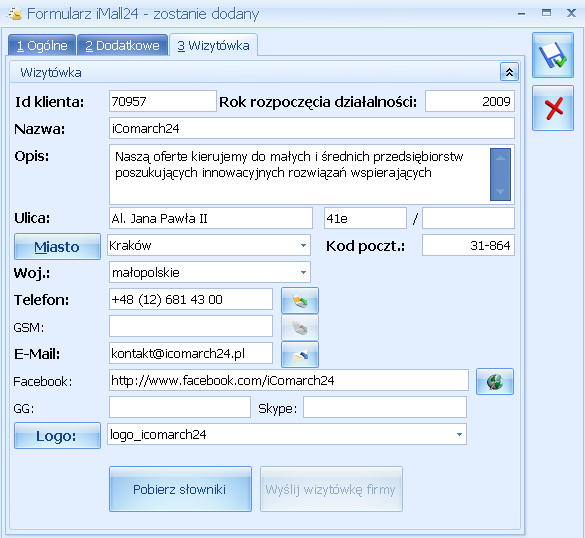Image resolution: width=585 pixels, height=538 pixels.
Task: Save the form with the floppy disk icon
Action: point(553,55)
